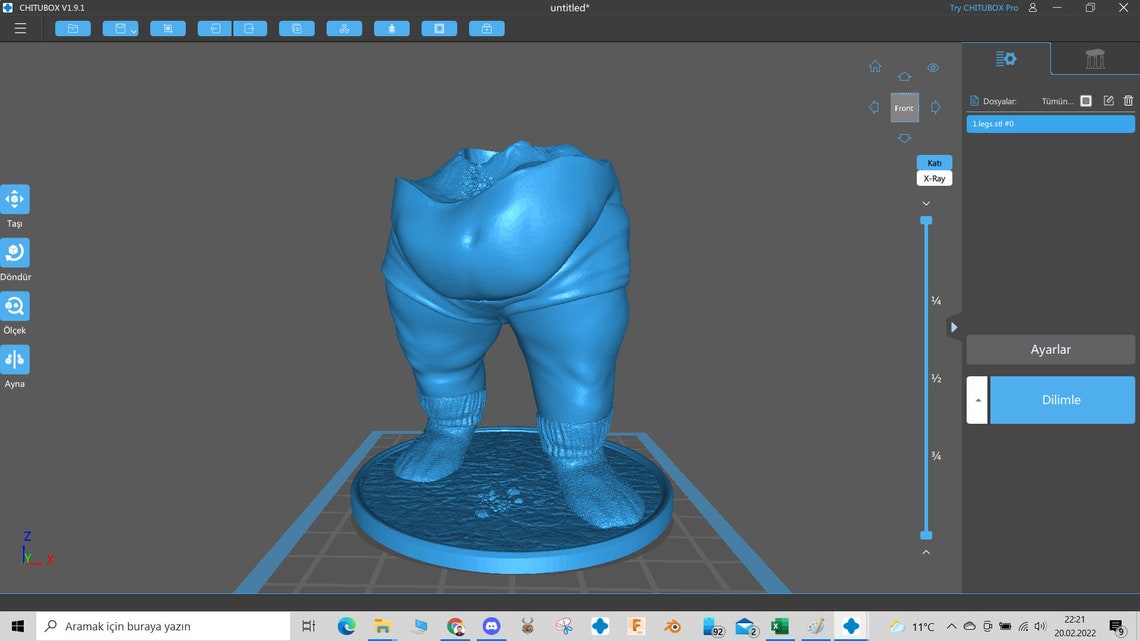Click the Dilimle slice button
Viewport: 1140px width, 641px height.
point(1062,399)
